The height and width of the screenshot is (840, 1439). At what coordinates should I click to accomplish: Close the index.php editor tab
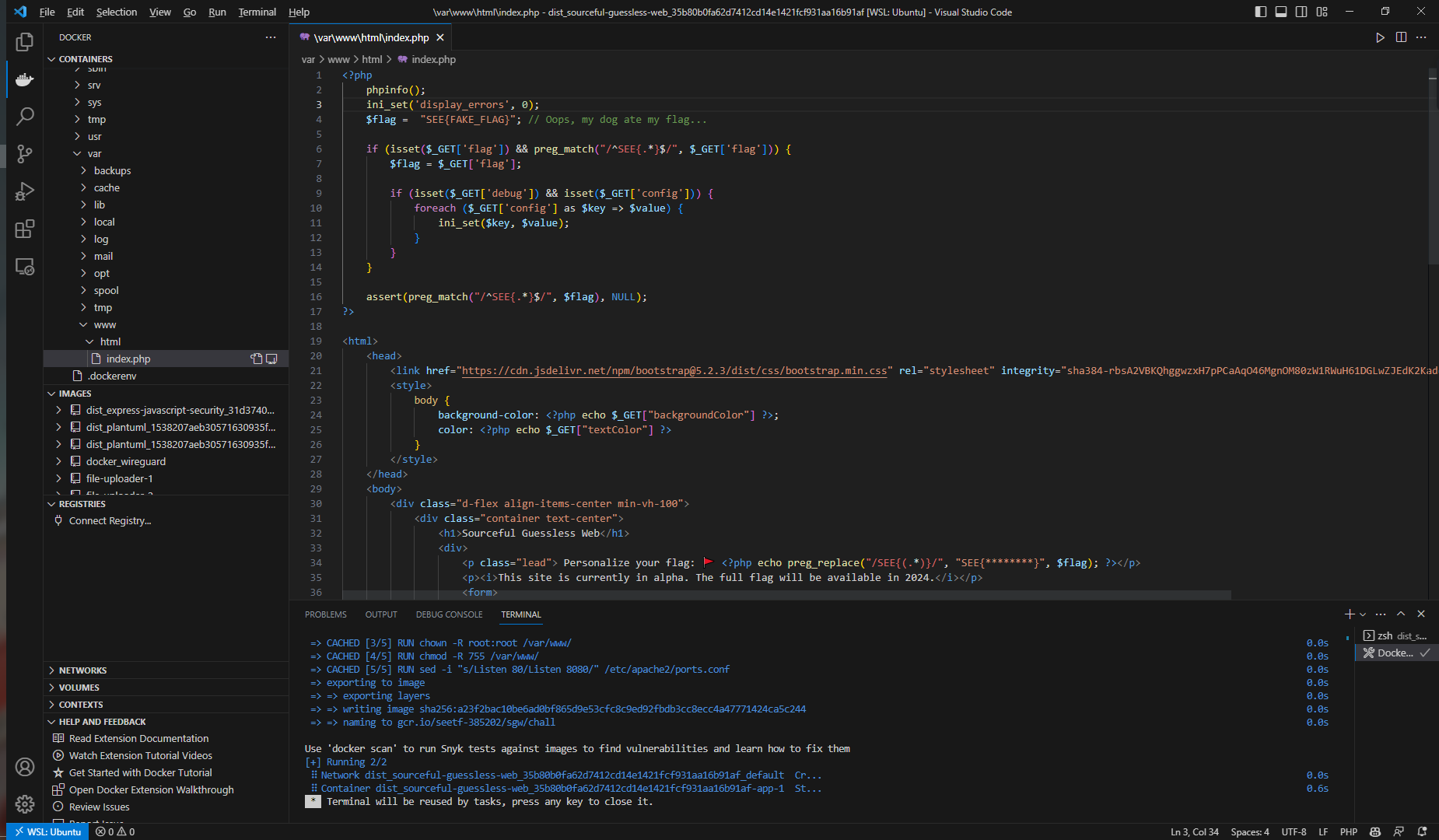click(x=440, y=37)
